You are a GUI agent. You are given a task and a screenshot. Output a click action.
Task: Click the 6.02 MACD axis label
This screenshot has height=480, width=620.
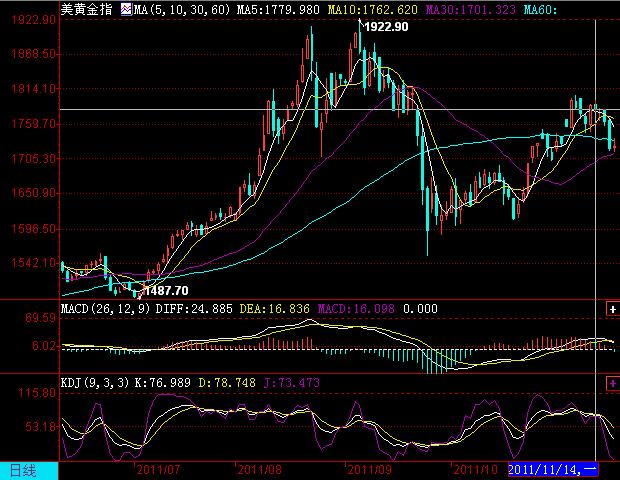click(x=44, y=346)
